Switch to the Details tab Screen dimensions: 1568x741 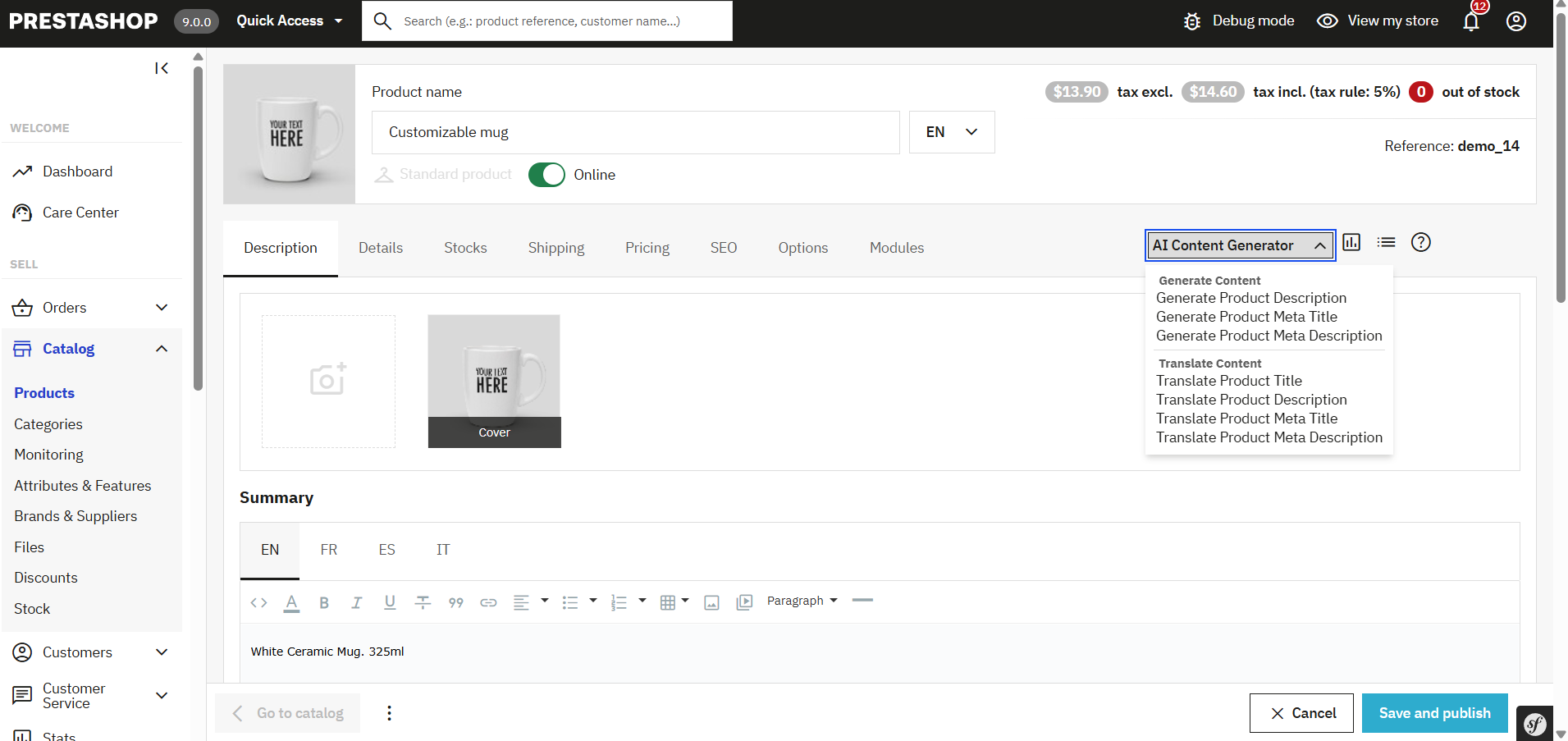(381, 248)
